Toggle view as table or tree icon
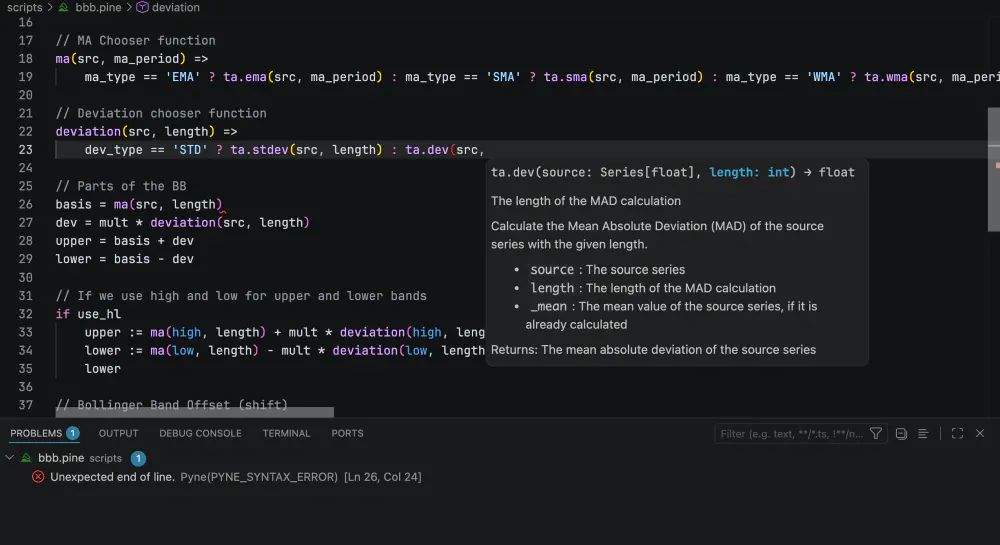The image size is (1000, 545). [923, 433]
